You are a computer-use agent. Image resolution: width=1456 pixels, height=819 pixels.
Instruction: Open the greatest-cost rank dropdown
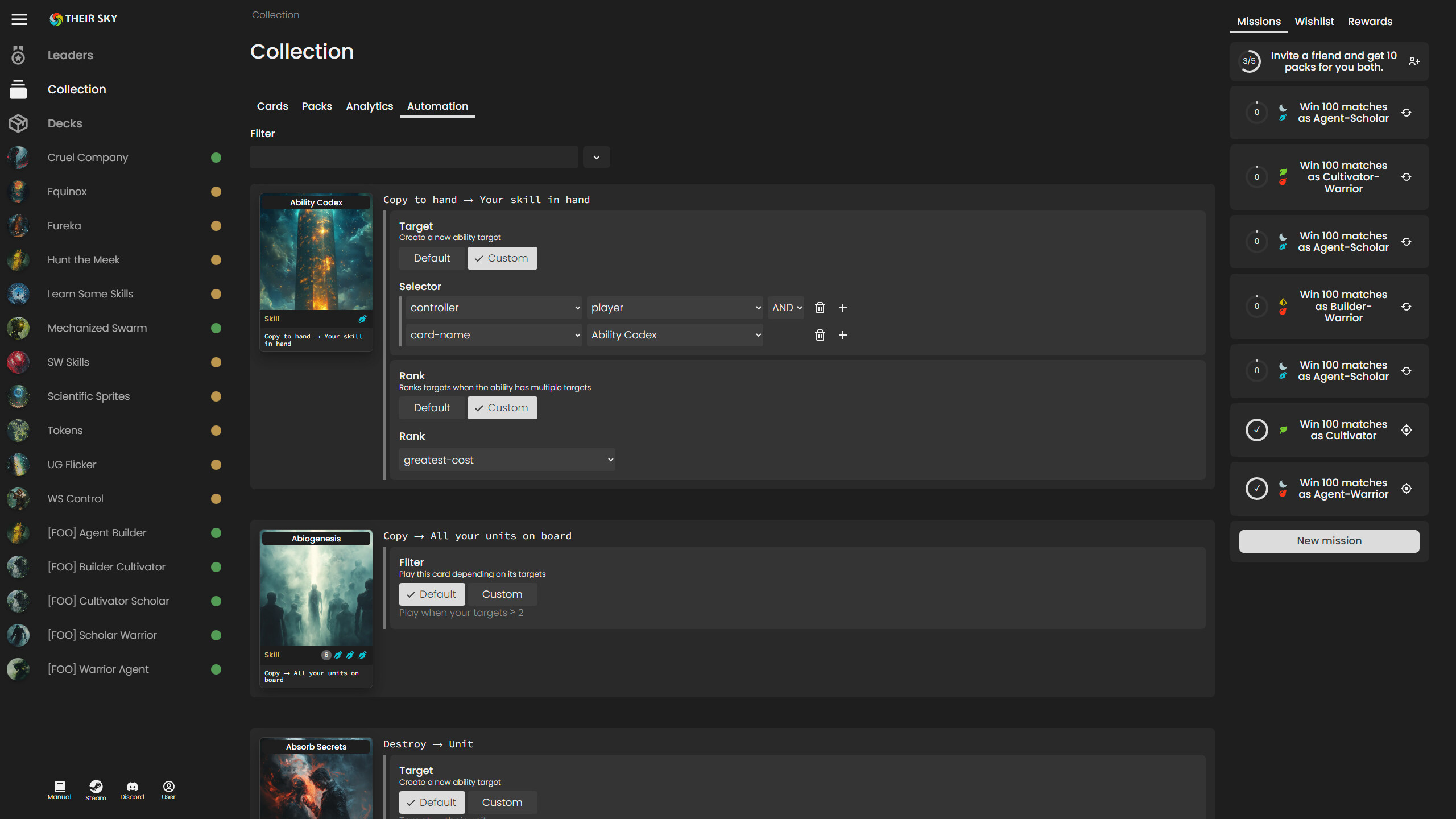pos(506,459)
